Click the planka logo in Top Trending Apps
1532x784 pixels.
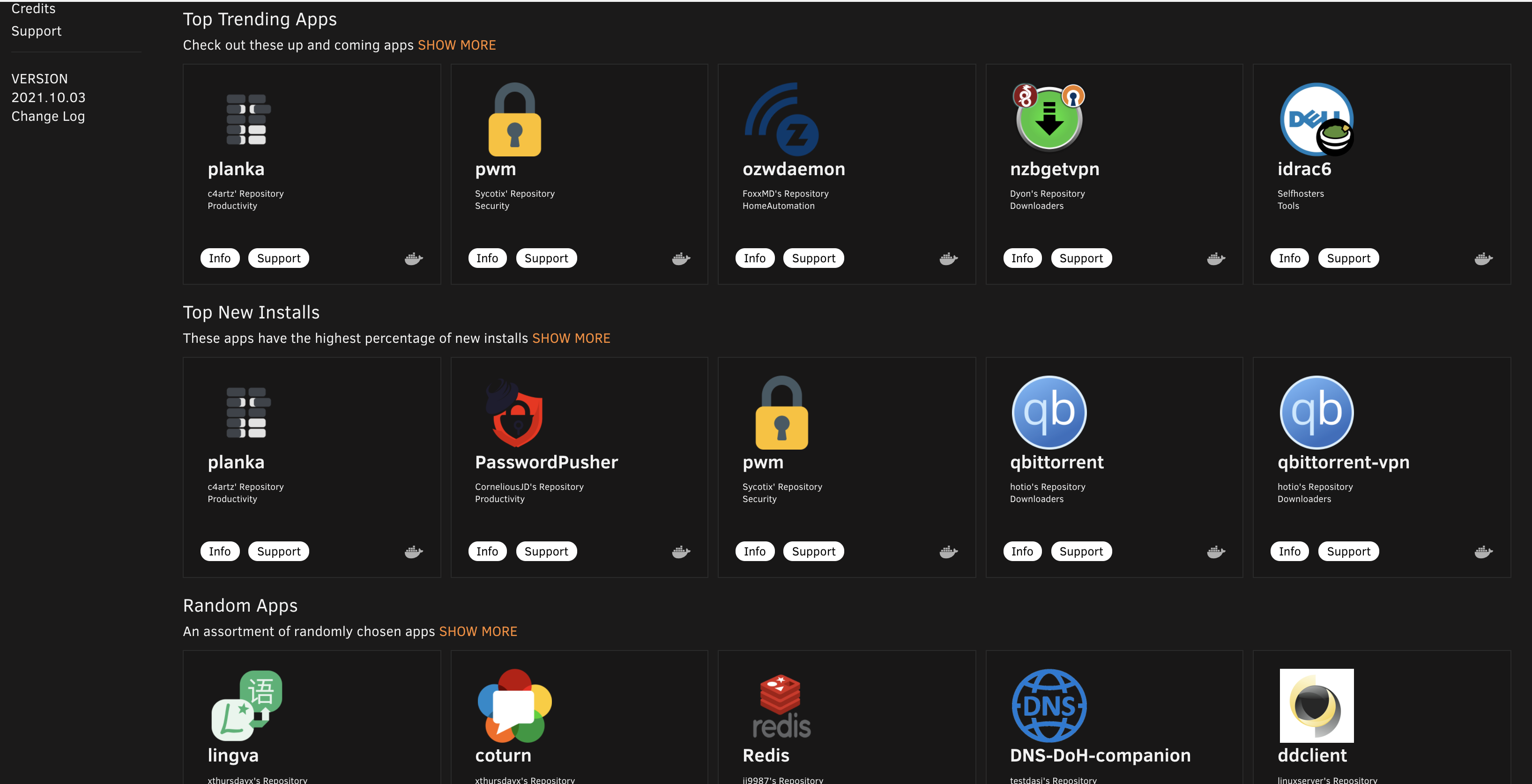click(x=247, y=119)
